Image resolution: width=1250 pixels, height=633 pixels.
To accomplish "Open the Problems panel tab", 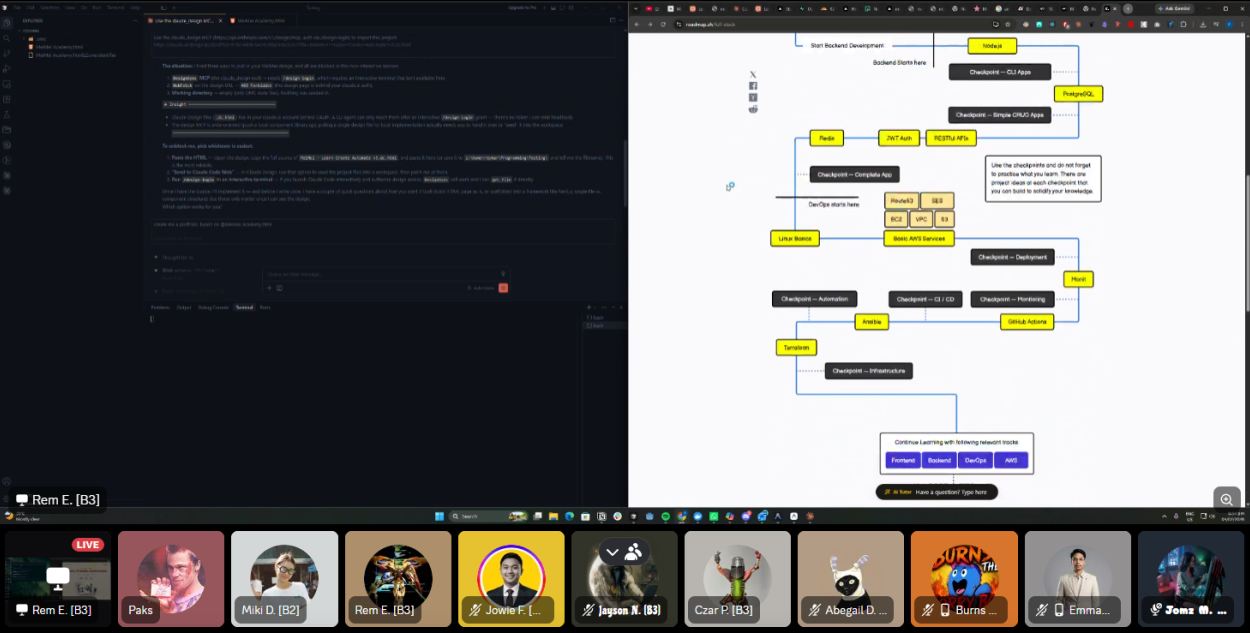I will (160, 307).
